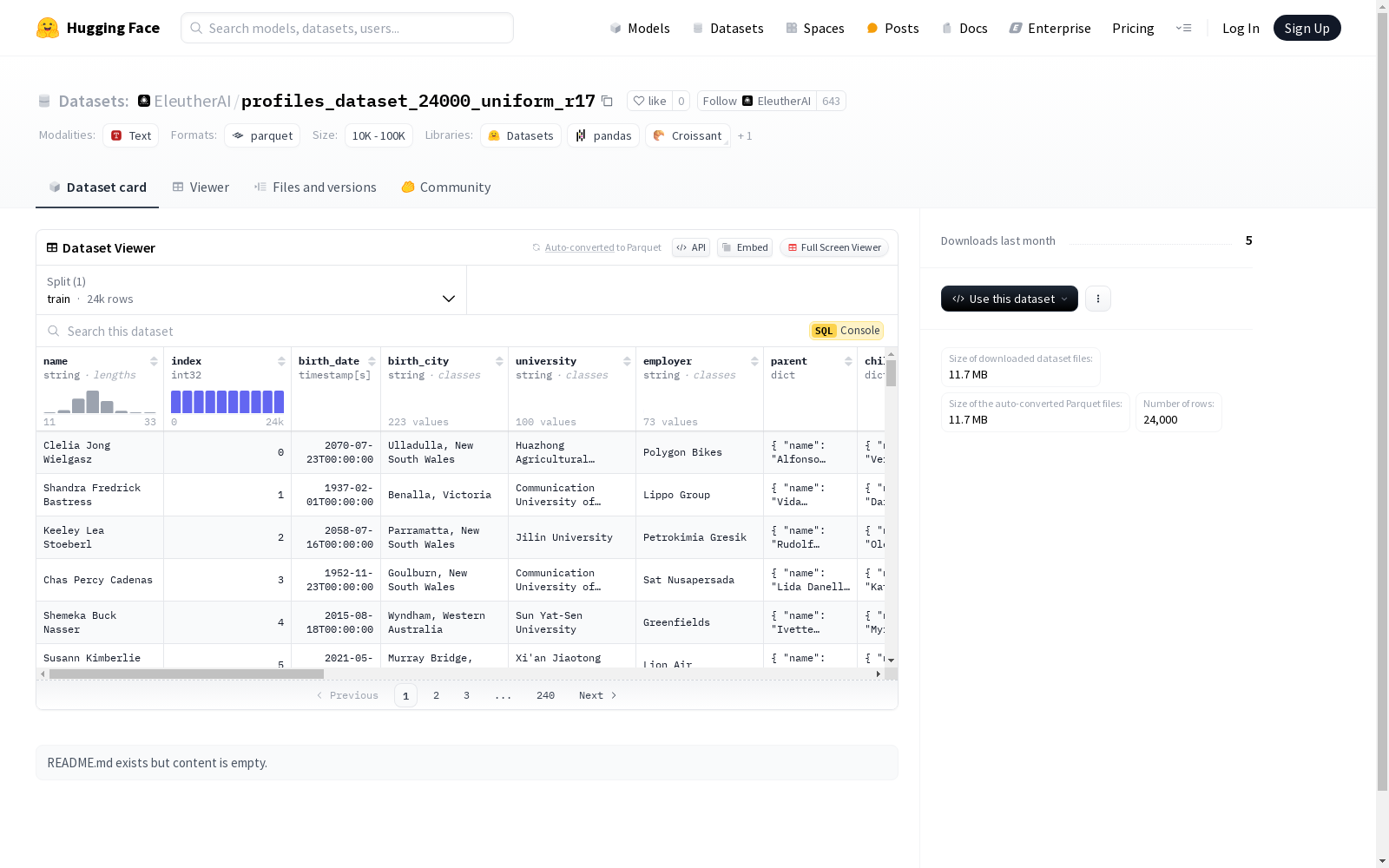Image resolution: width=1389 pixels, height=868 pixels.
Task: Sort by the index column arrows
Action: (281, 361)
